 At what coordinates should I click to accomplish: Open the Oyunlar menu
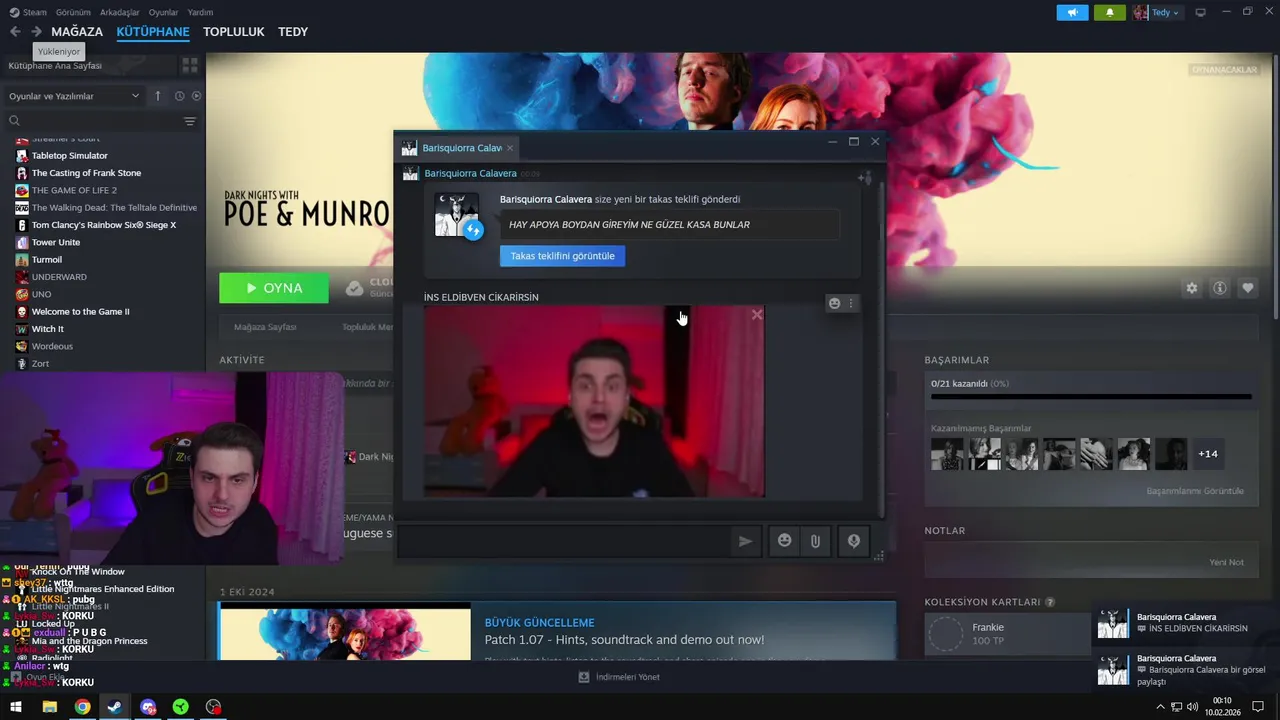pyautogui.click(x=163, y=12)
